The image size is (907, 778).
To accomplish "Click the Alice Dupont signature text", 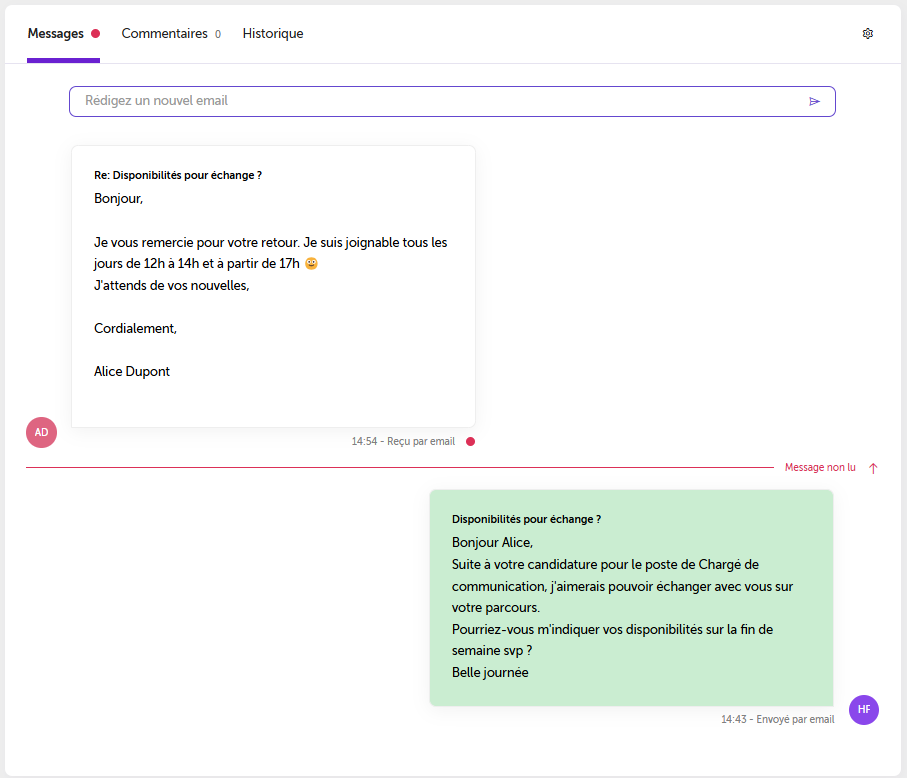I will (x=132, y=371).
